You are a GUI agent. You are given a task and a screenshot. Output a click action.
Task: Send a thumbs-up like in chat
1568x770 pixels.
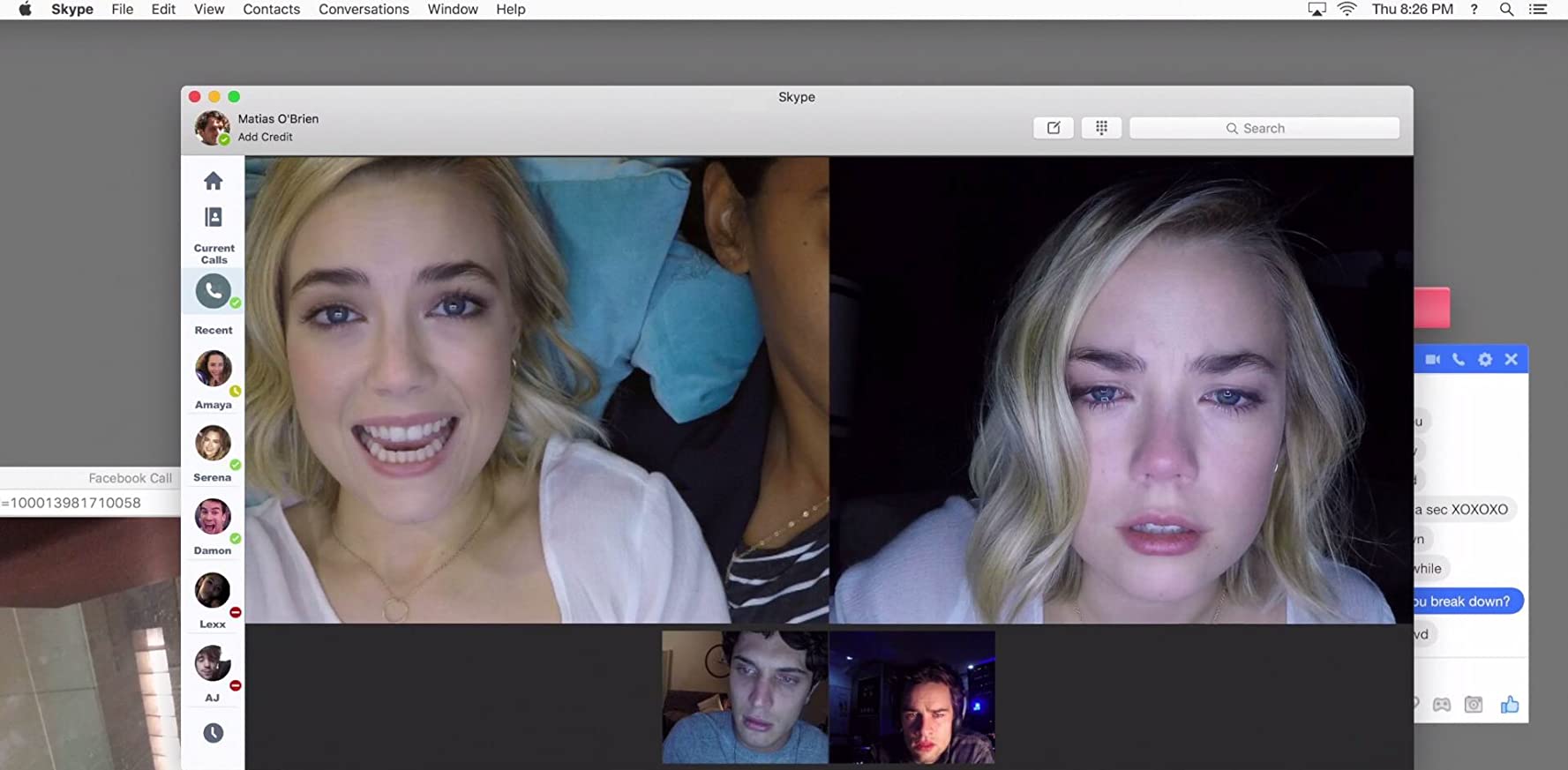[1510, 704]
